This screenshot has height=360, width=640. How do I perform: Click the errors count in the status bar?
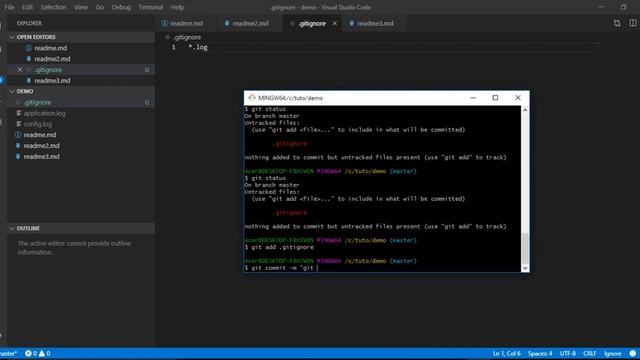pyautogui.click(x=31, y=353)
